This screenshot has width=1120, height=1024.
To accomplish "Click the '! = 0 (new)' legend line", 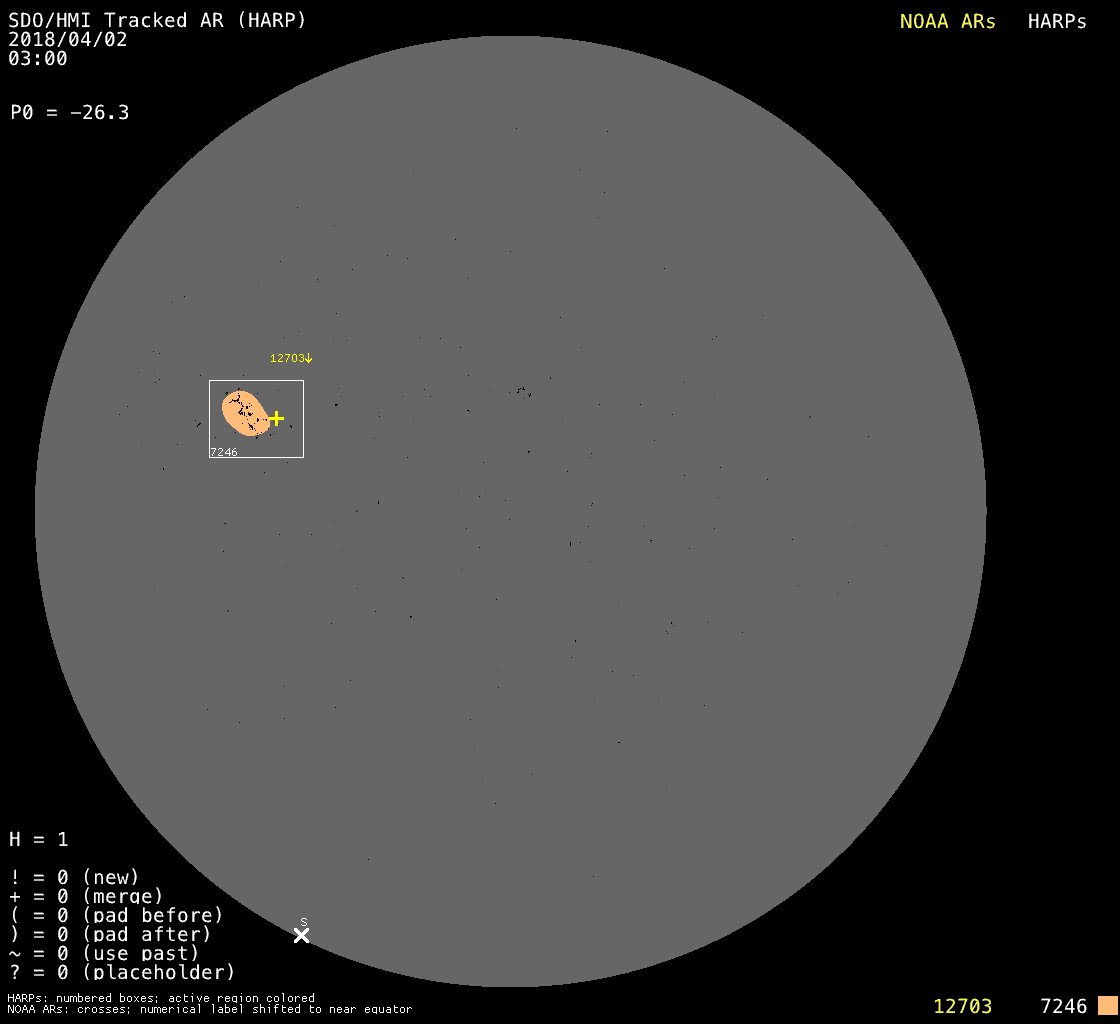I will 74,878.
